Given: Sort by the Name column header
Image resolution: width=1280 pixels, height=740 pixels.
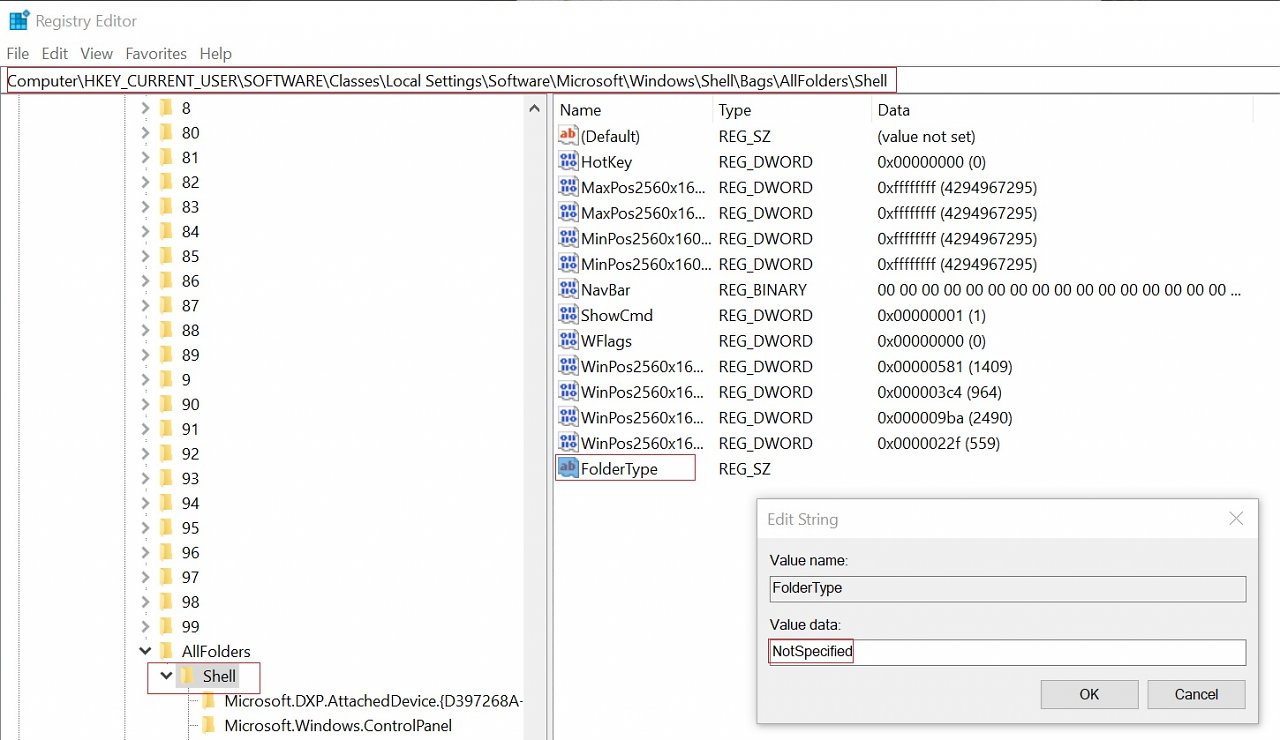Looking at the screenshot, I should pos(633,110).
